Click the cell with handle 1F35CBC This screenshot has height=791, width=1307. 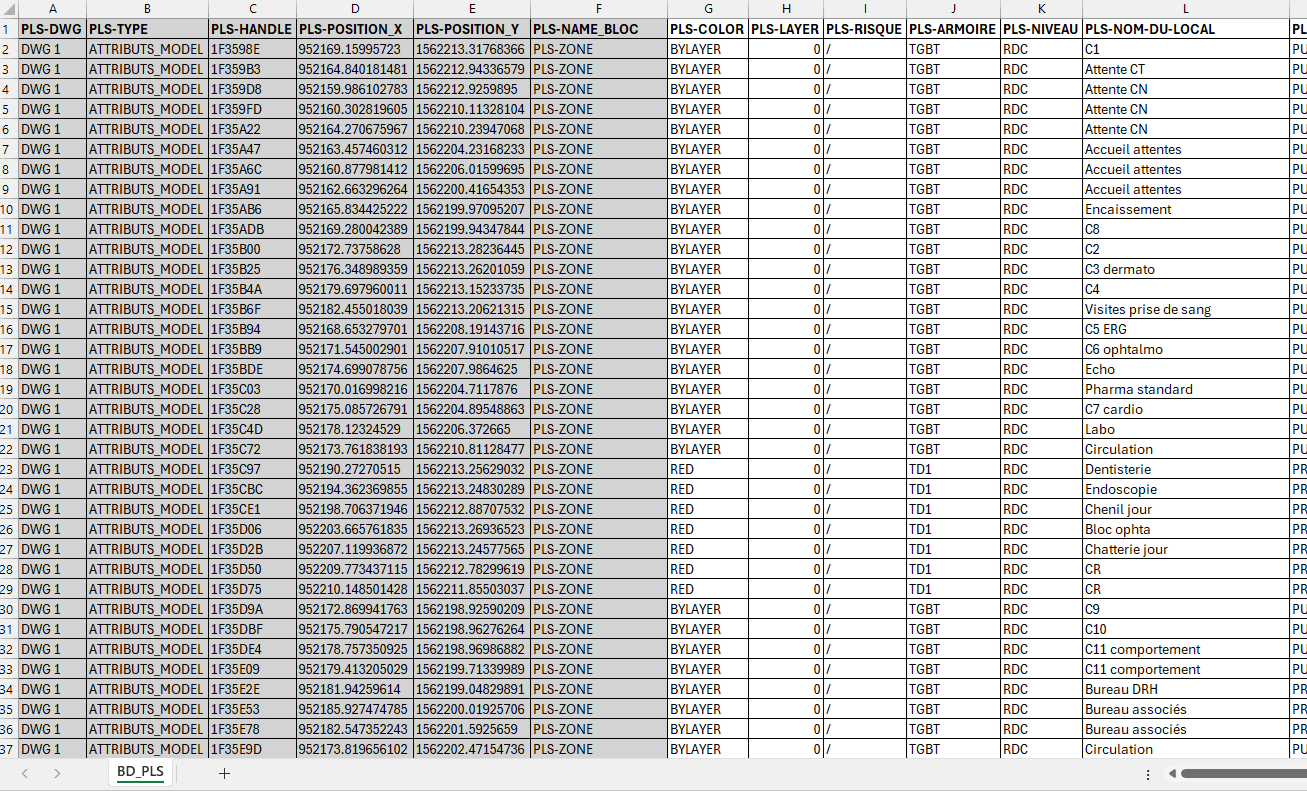pyautogui.click(x=251, y=489)
